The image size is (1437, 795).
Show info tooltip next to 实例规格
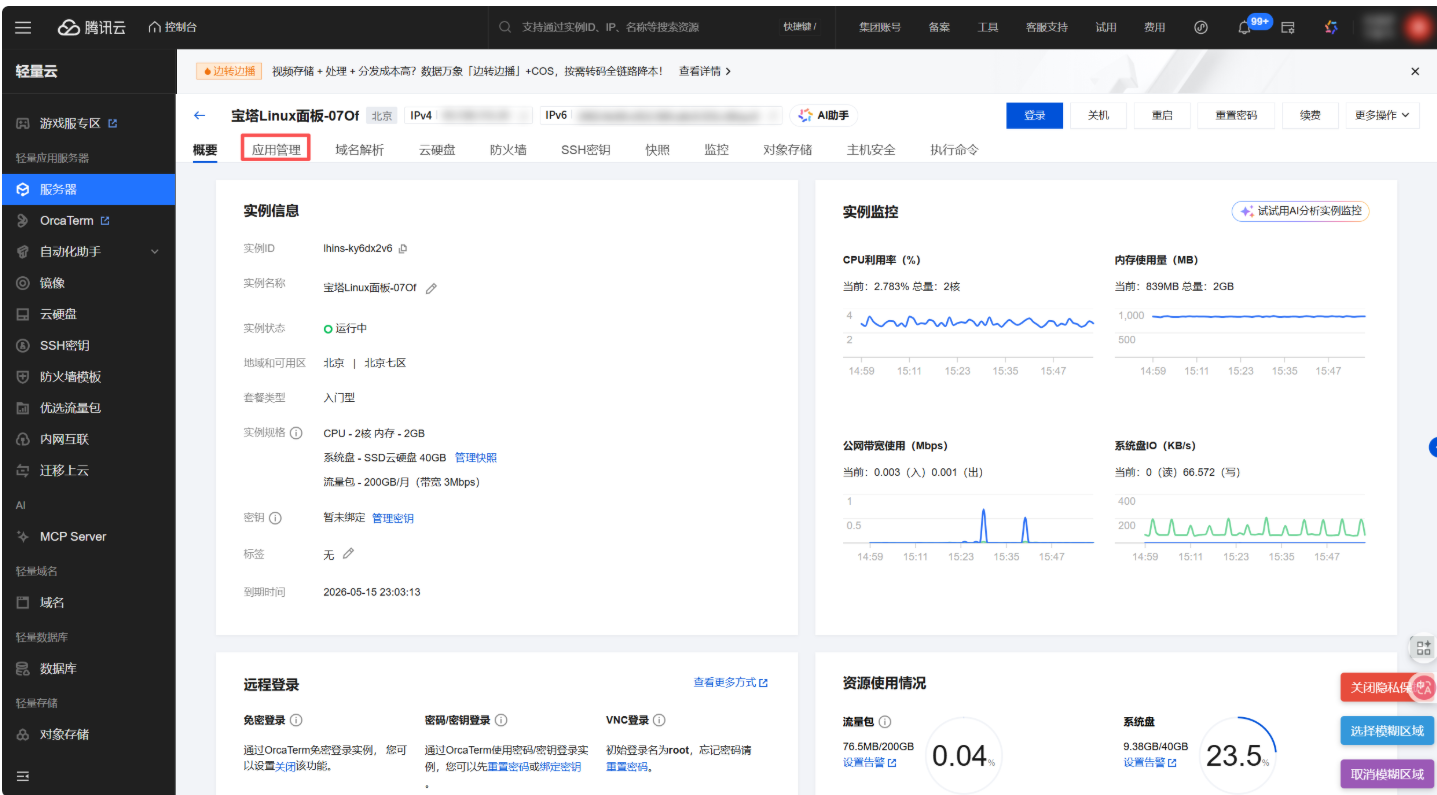tap(296, 433)
